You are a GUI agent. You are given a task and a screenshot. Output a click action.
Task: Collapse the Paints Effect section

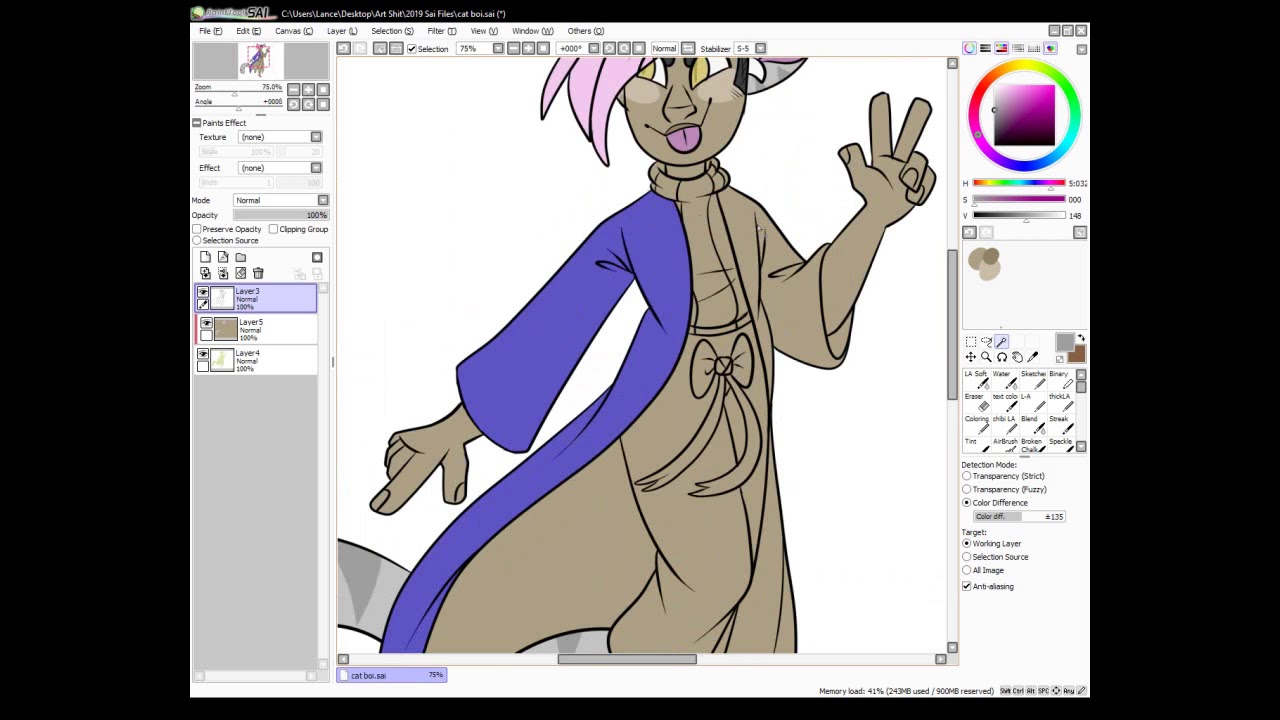tap(197, 123)
